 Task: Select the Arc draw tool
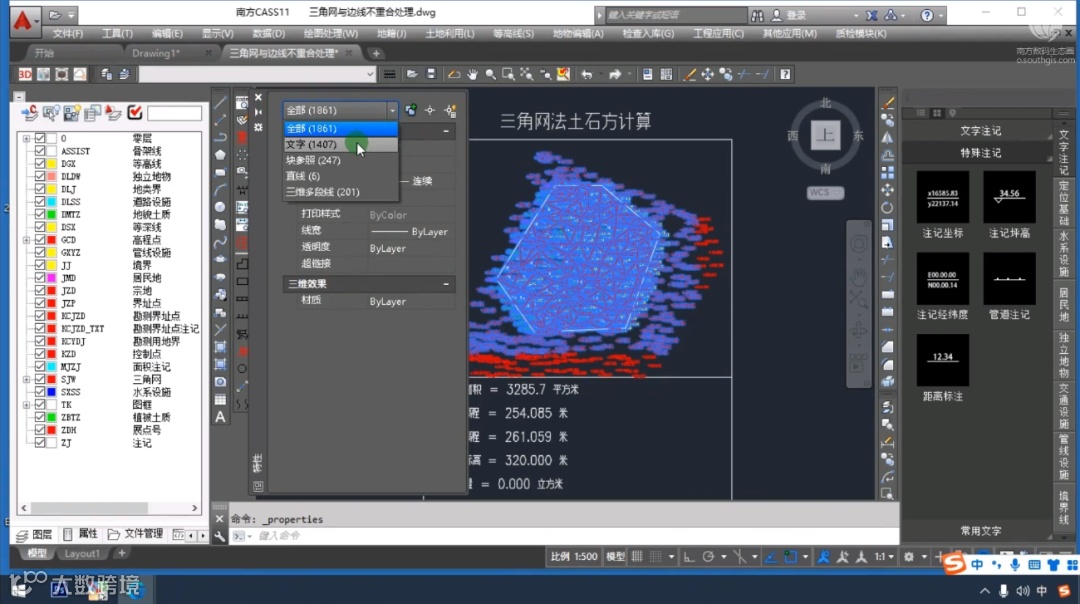(220, 190)
